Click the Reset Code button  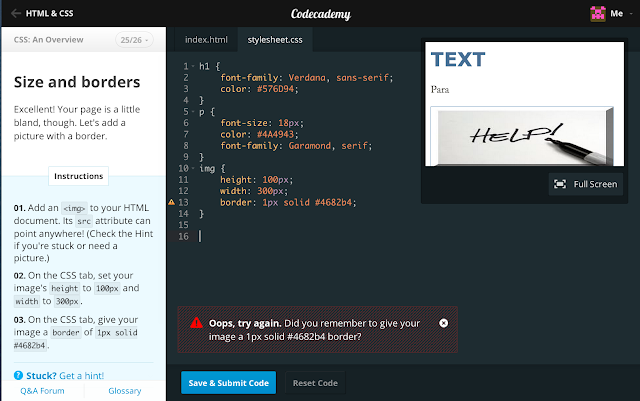click(314, 383)
